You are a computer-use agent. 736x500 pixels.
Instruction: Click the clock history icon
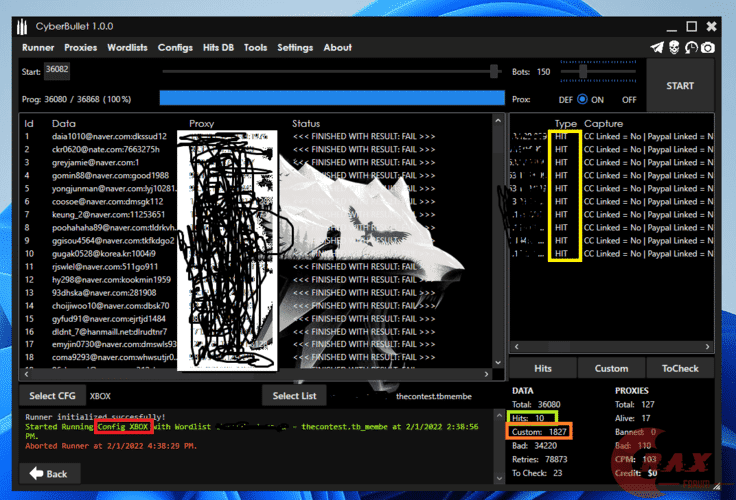click(691, 47)
